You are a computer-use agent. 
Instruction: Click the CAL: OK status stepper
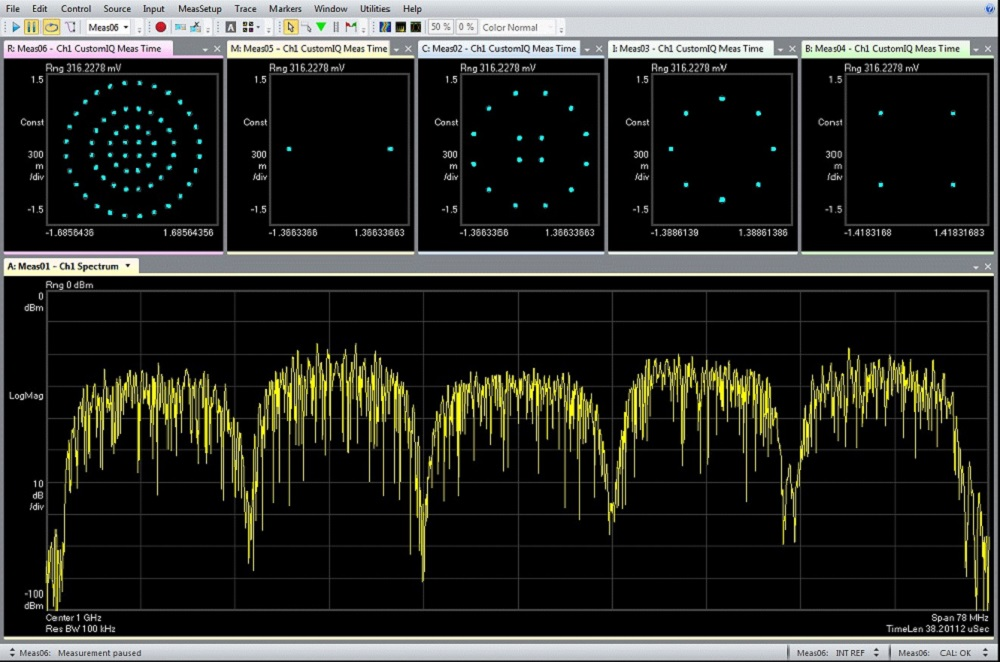985,652
